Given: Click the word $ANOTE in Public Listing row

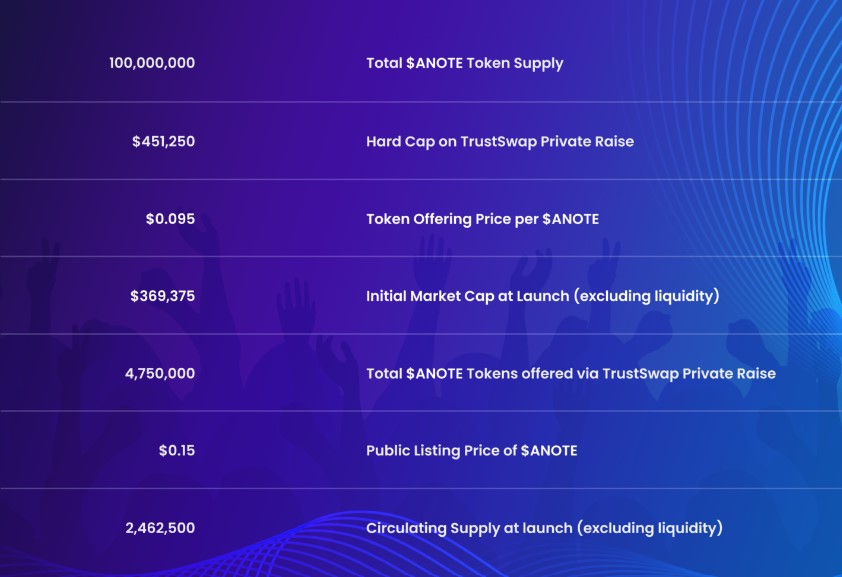Looking at the screenshot, I should pos(549,450).
